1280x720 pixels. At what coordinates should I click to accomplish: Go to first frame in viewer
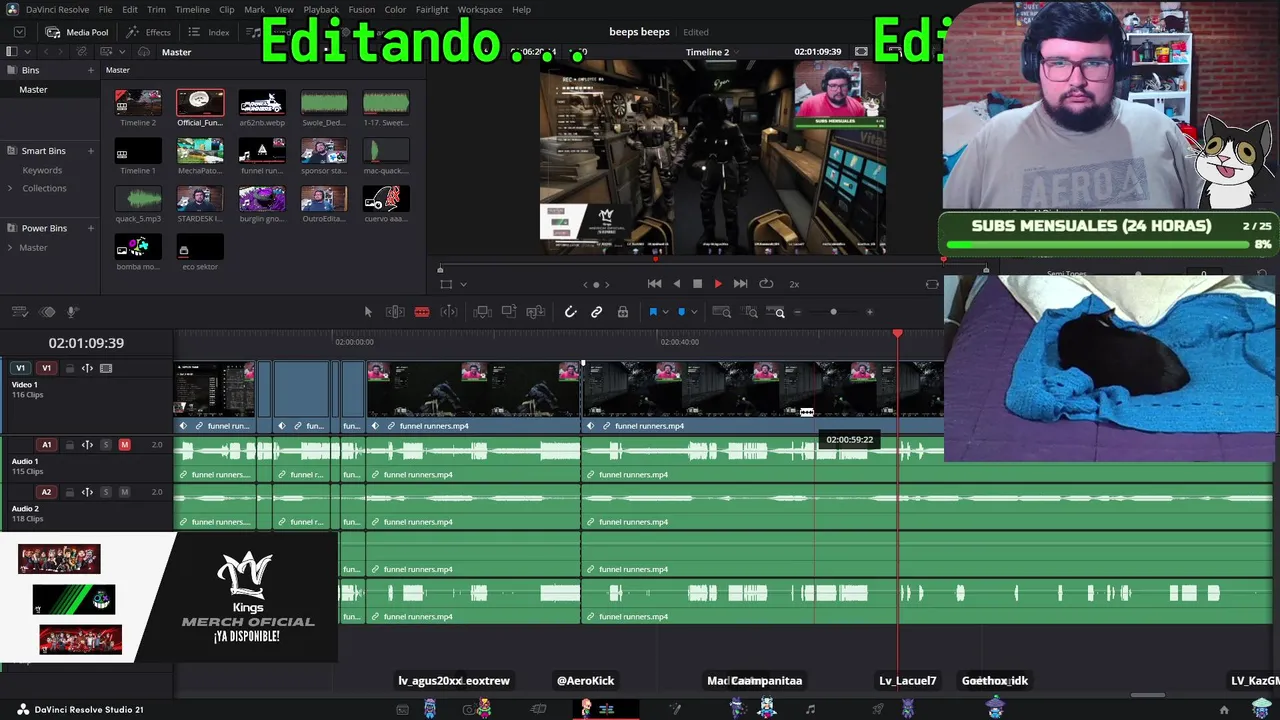[654, 284]
